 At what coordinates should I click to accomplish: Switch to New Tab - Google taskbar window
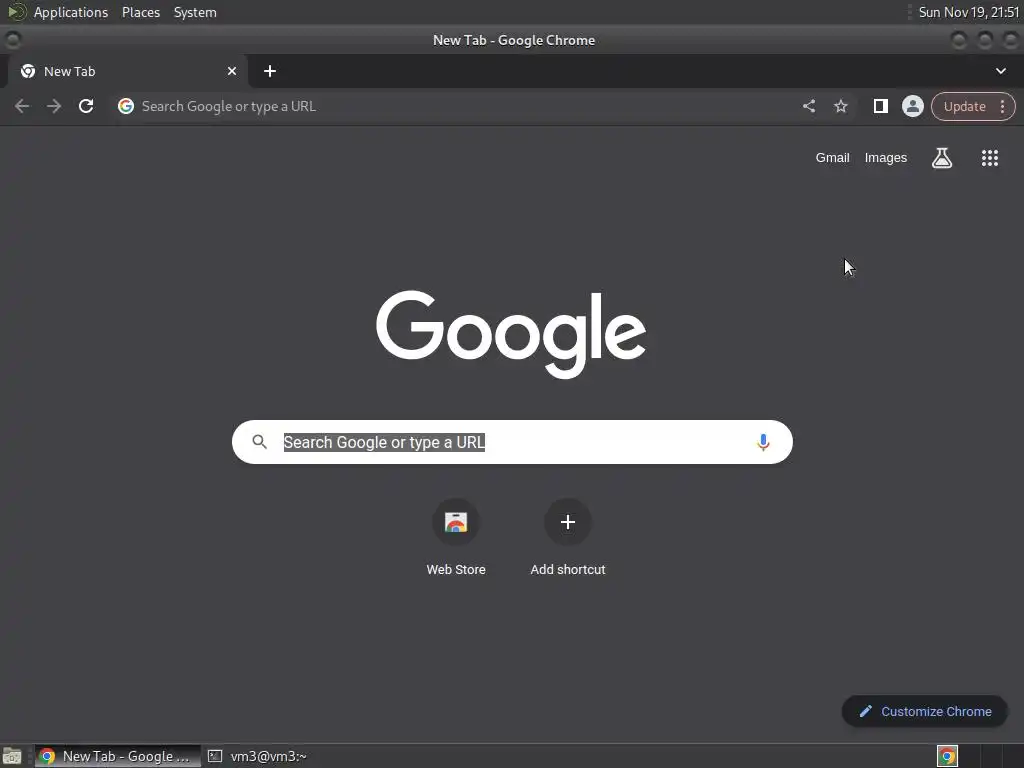click(118, 756)
